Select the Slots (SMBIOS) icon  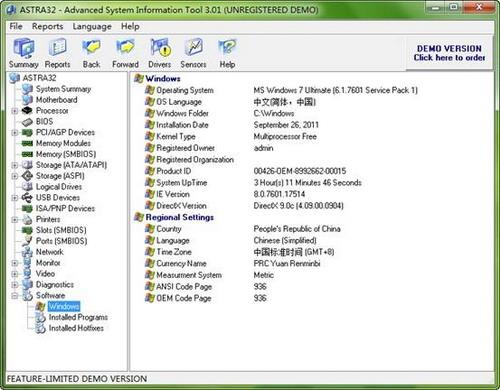click(x=27, y=230)
